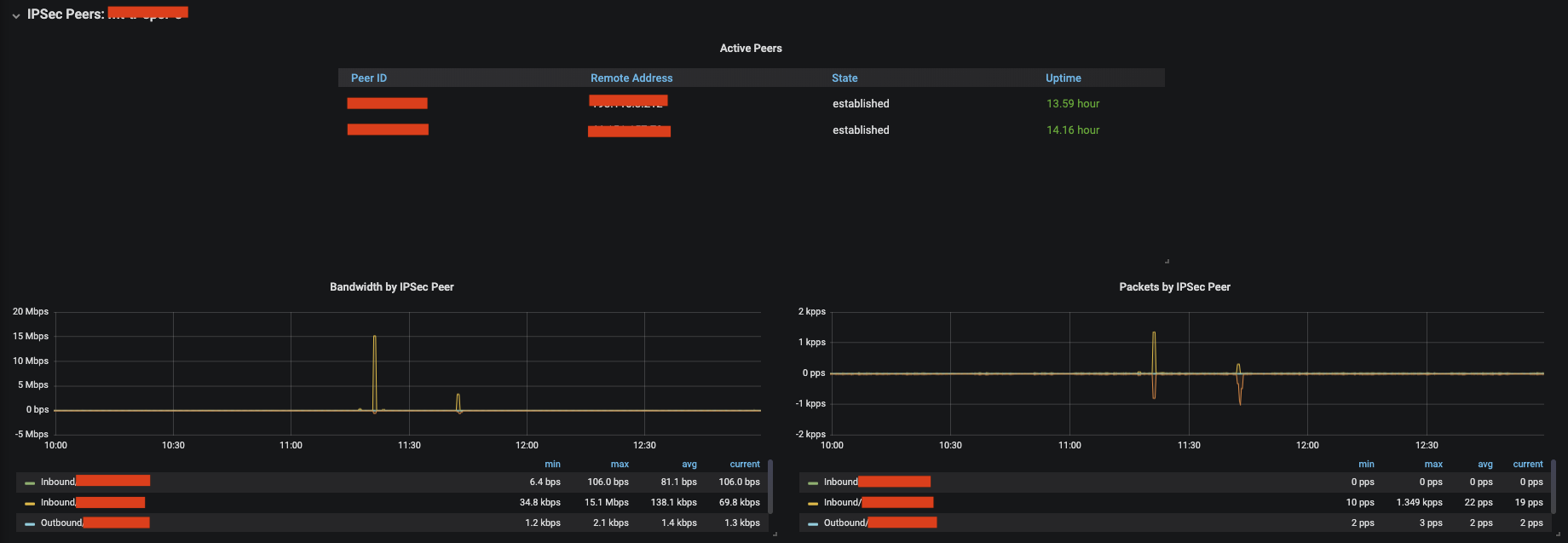This screenshot has height=543, width=1568.
Task: Click the 1.349 kpps max value
Action: pos(1420,503)
